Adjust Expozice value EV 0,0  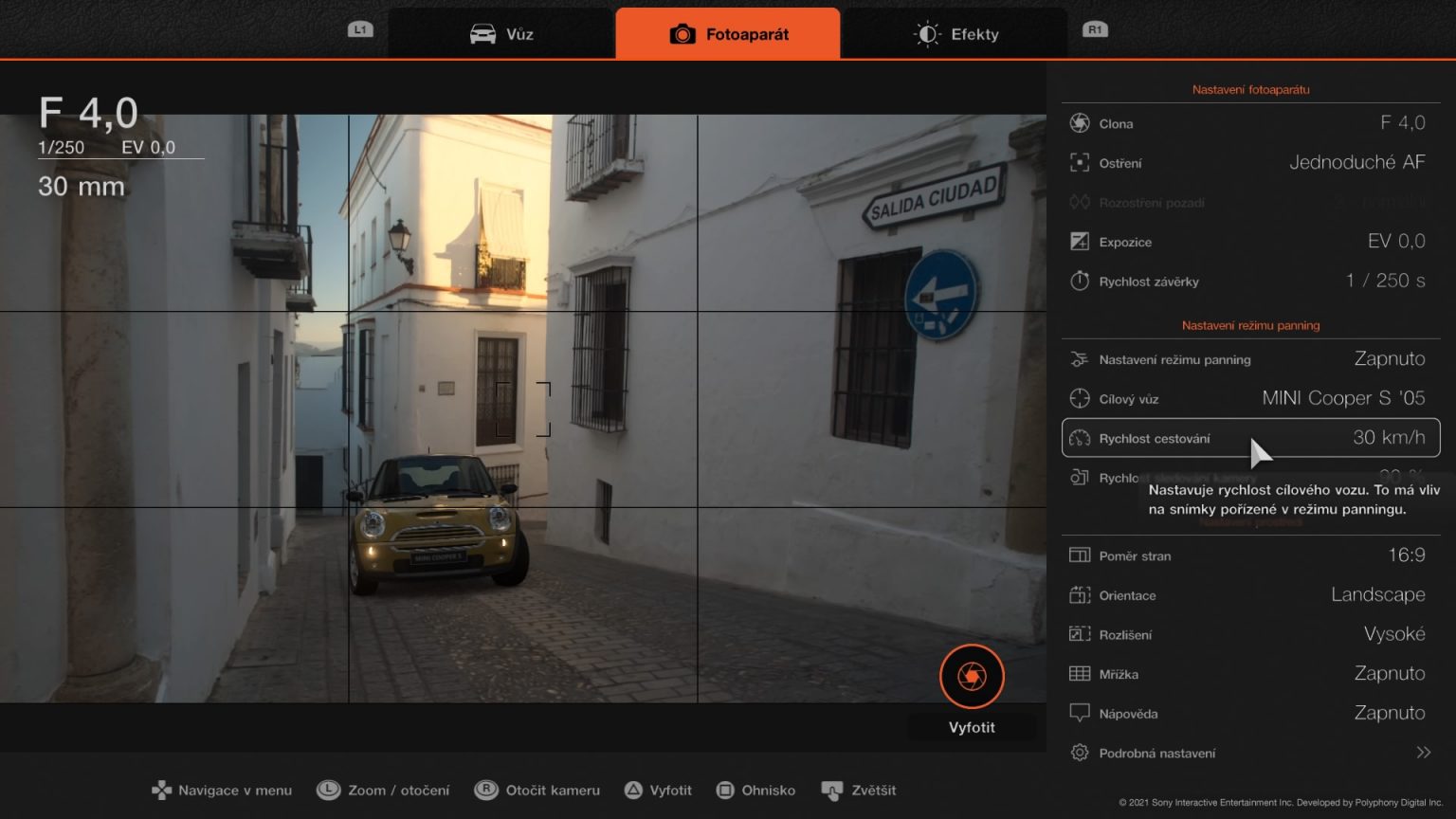click(1396, 242)
